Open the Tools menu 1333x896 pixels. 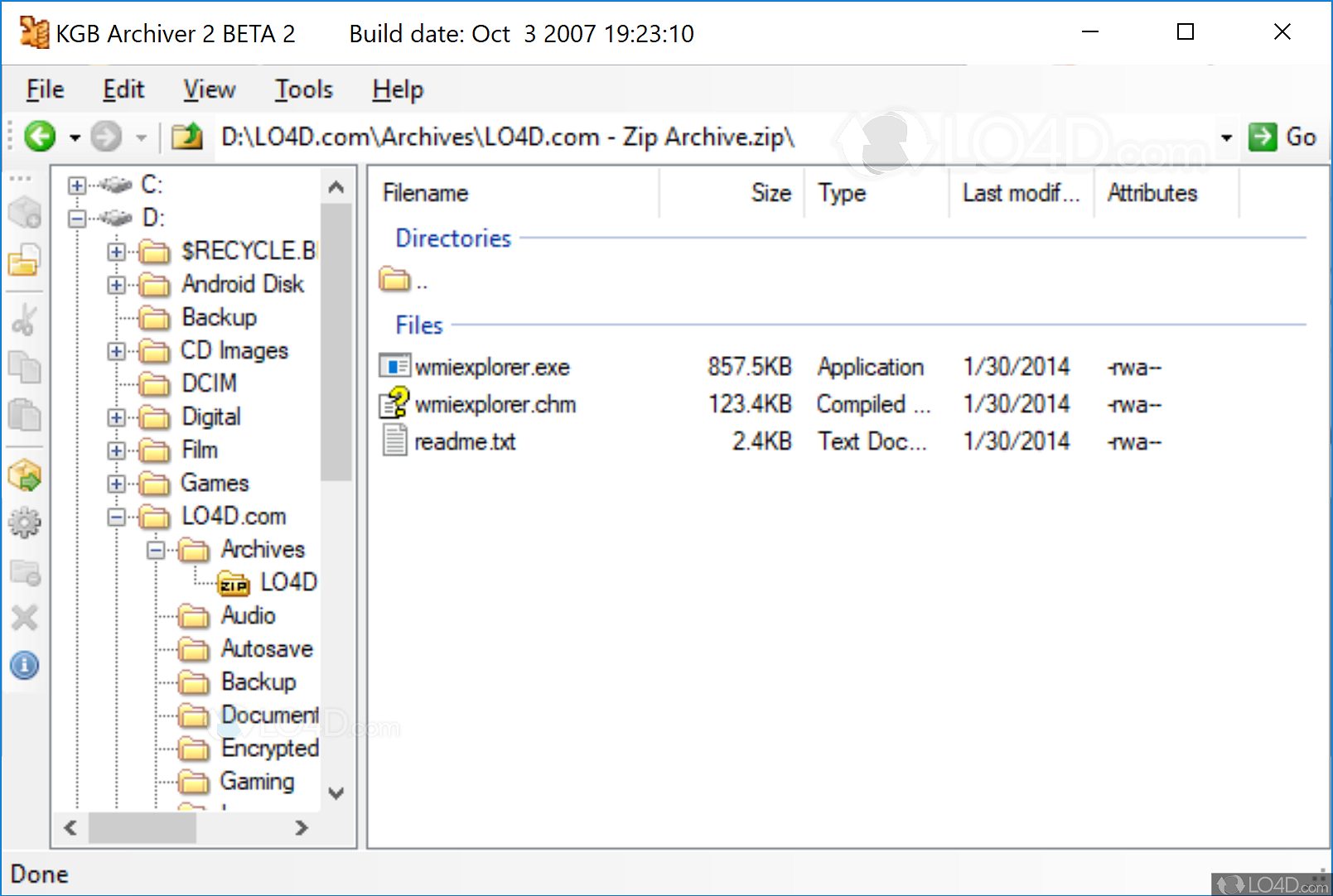click(304, 89)
